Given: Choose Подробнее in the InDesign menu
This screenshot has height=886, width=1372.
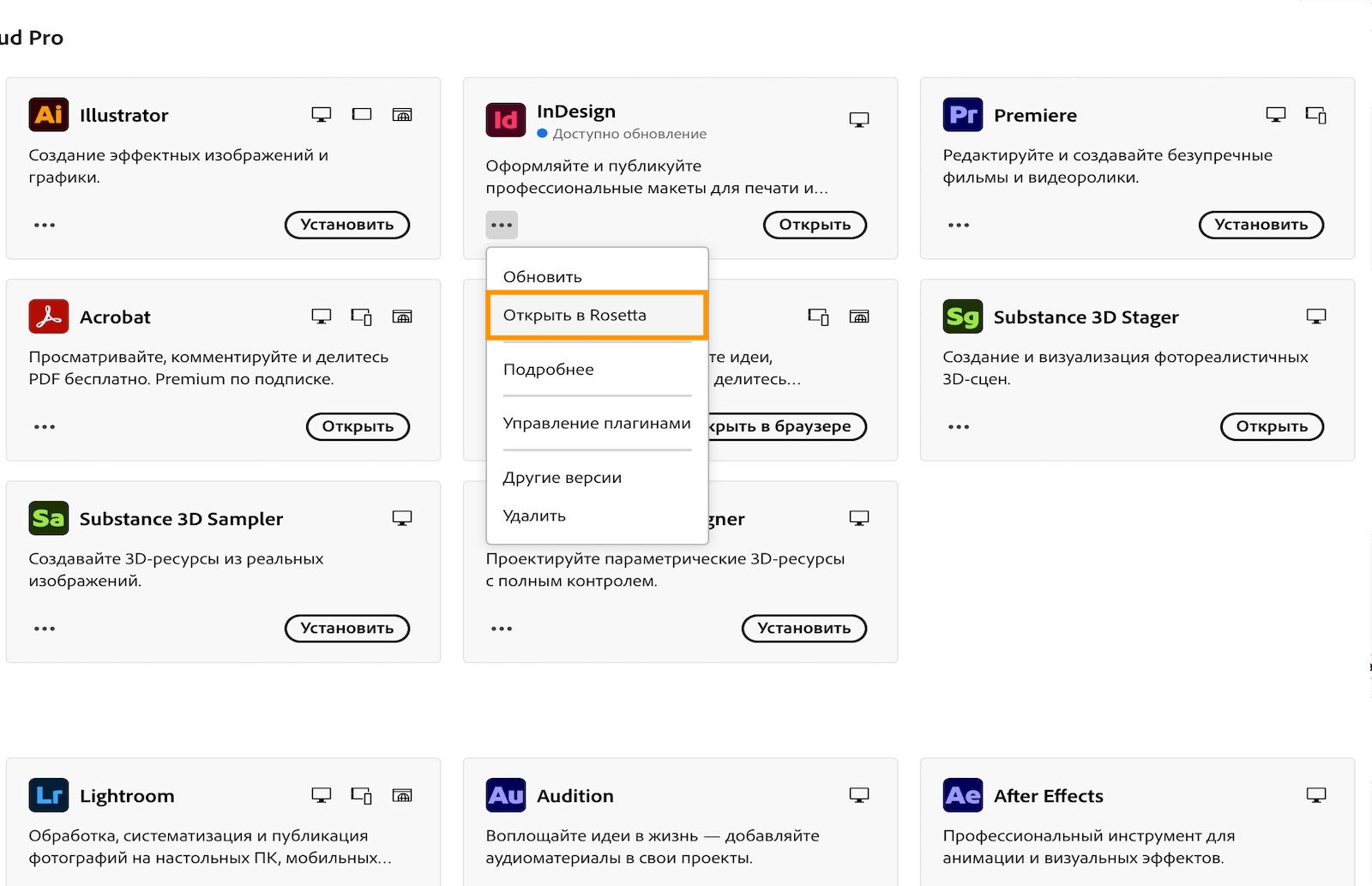Looking at the screenshot, I should coord(597,369).
